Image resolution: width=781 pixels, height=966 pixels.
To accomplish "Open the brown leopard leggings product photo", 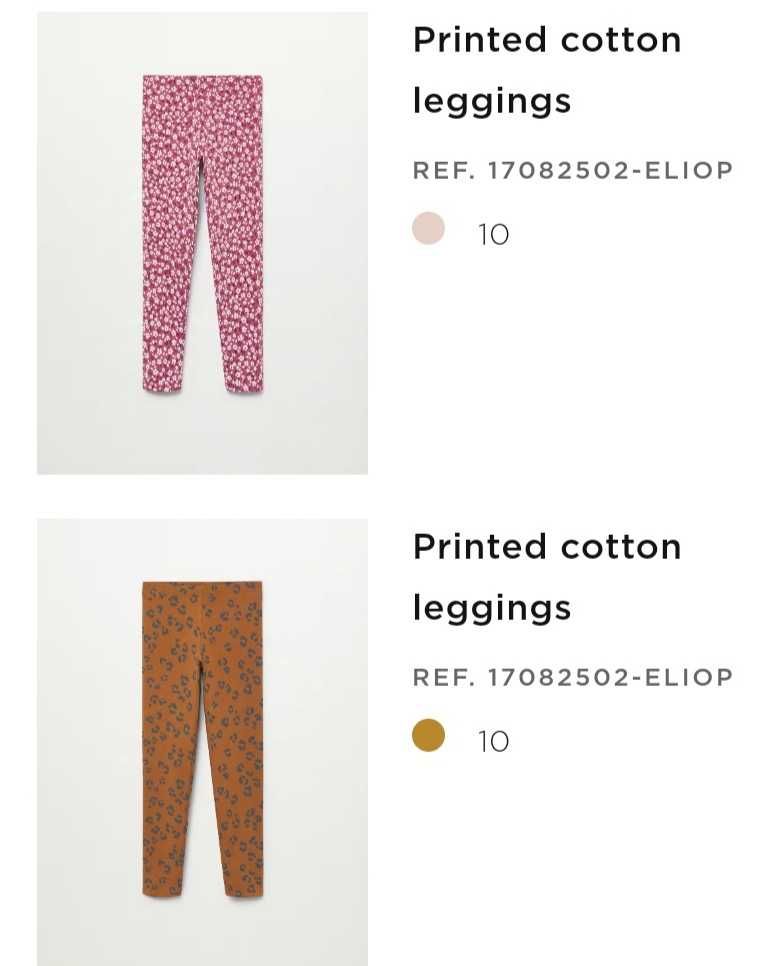I will coord(203,742).
